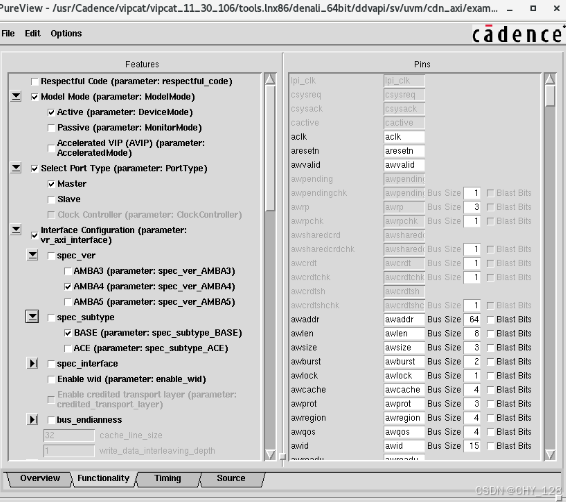Select AMBA5 spec version checkbox
Viewport: 566px width, 502px height.
(x=68, y=302)
